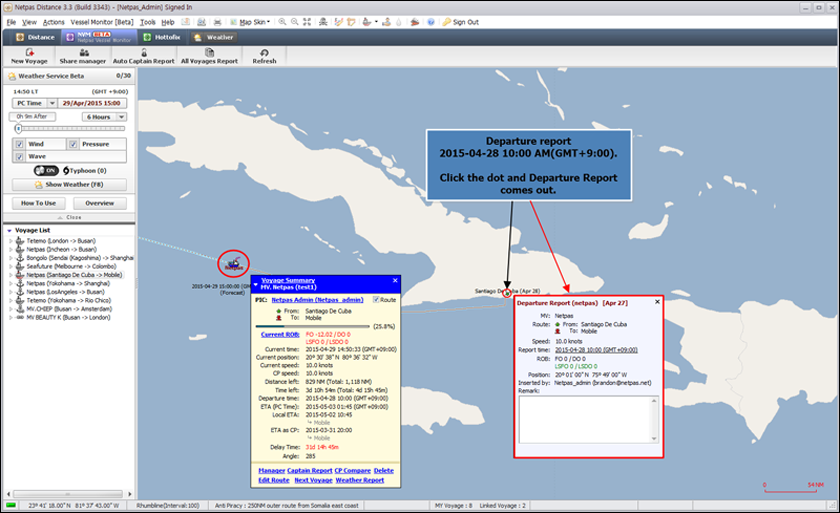Toggle the Route checkbox in Voyage Summary
The image size is (840, 513).
[376, 300]
